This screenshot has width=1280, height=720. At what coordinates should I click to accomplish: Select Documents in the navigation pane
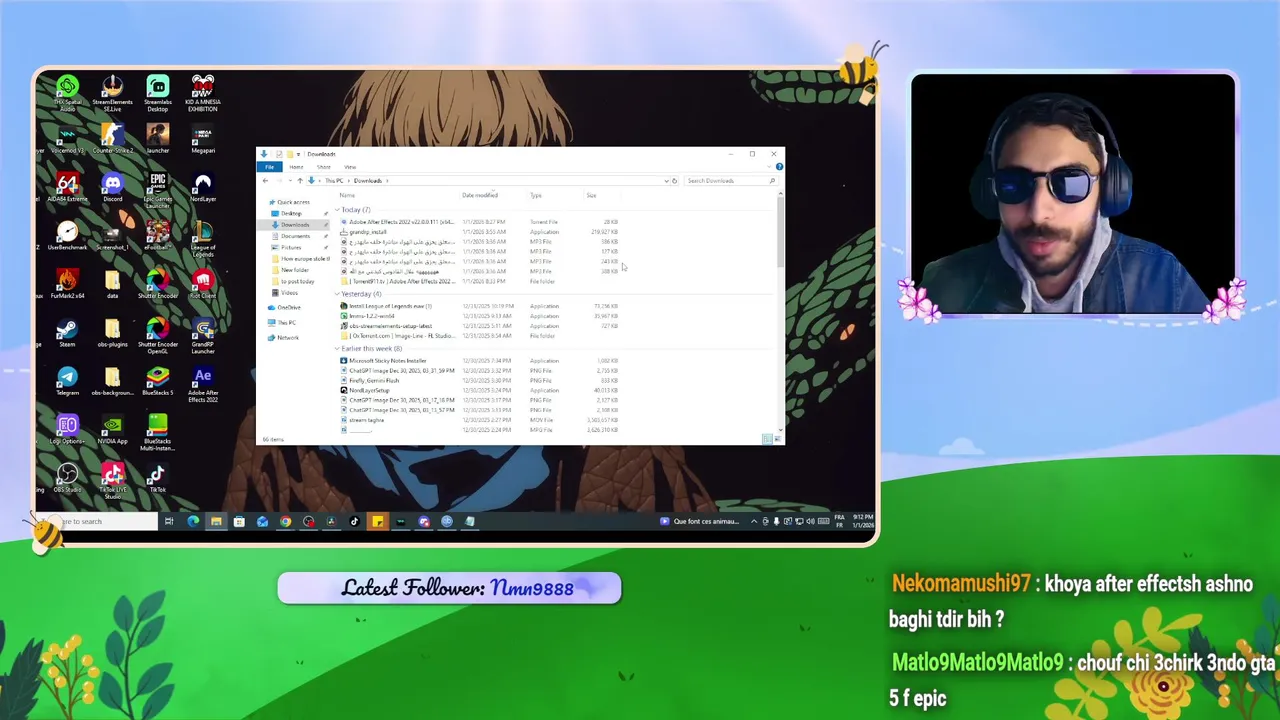pos(295,236)
